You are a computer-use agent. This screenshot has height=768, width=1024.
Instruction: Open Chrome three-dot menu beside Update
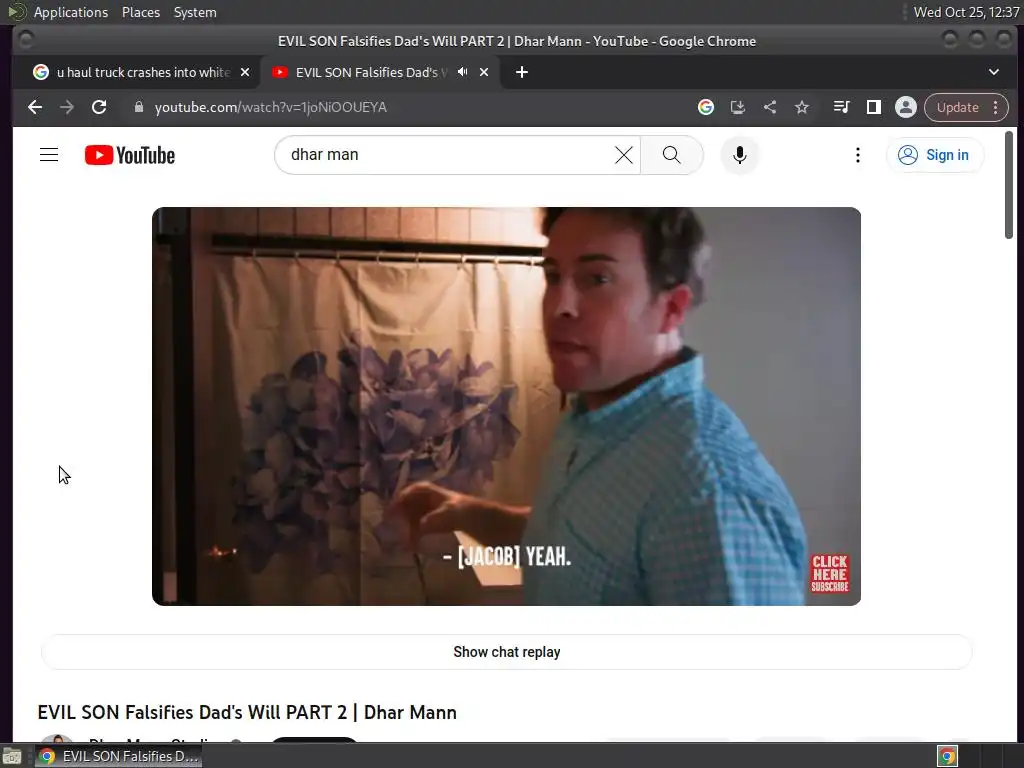(x=995, y=107)
